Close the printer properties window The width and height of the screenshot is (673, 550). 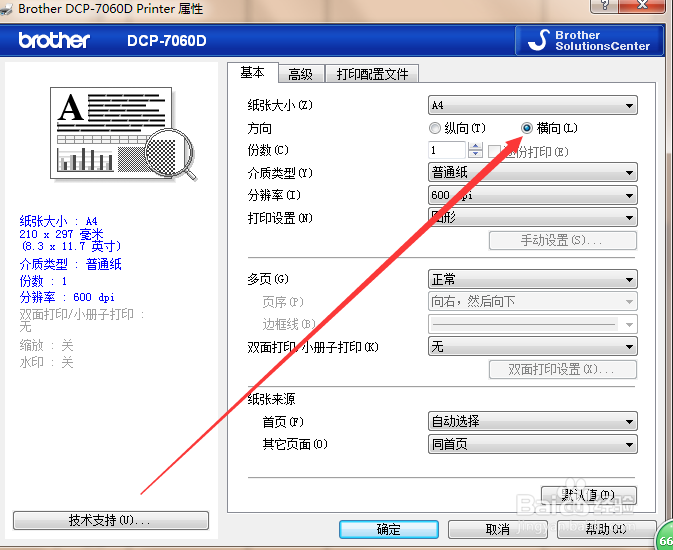(643, 6)
